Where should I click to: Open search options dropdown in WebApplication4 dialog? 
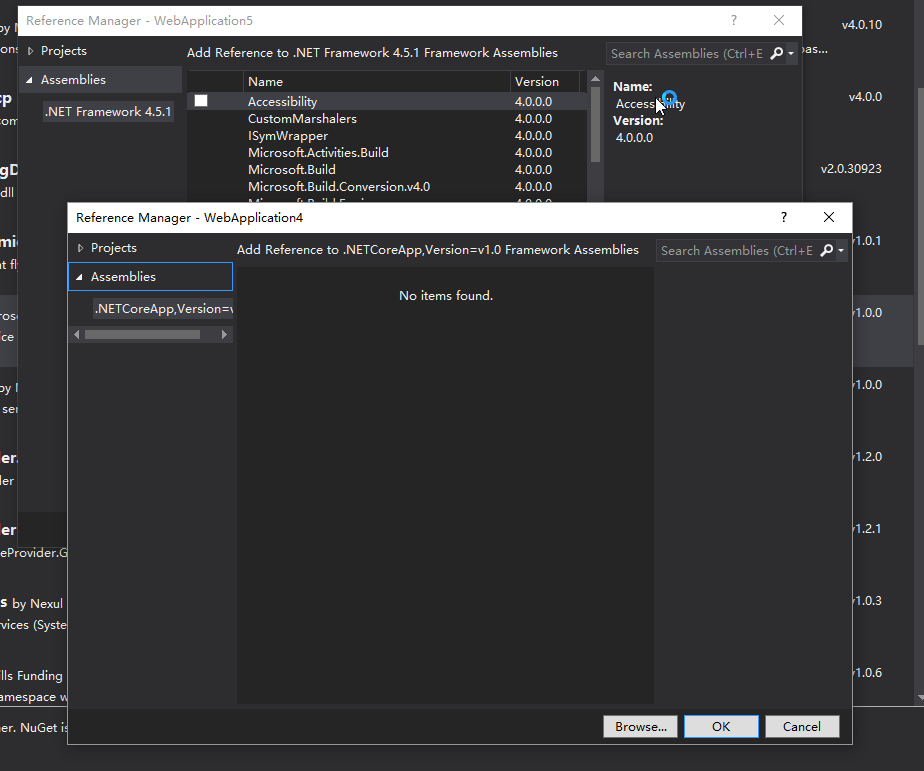click(x=841, y=251)
